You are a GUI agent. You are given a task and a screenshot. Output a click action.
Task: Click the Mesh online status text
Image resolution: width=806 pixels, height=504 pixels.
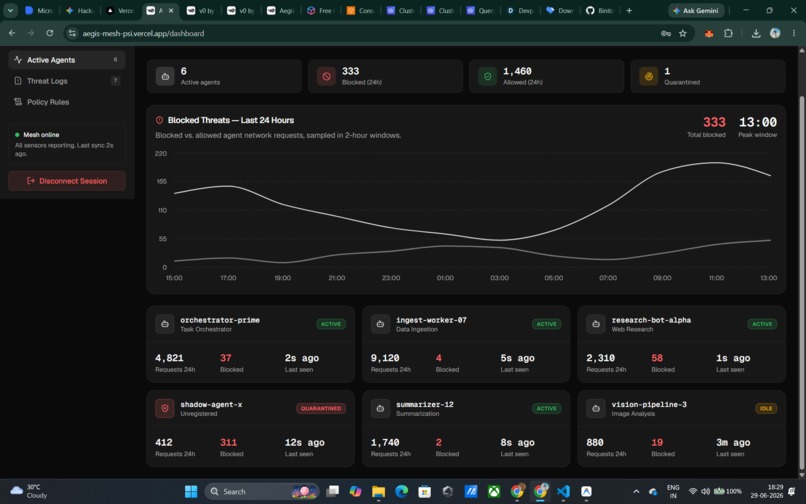click(x=41, y=135)
